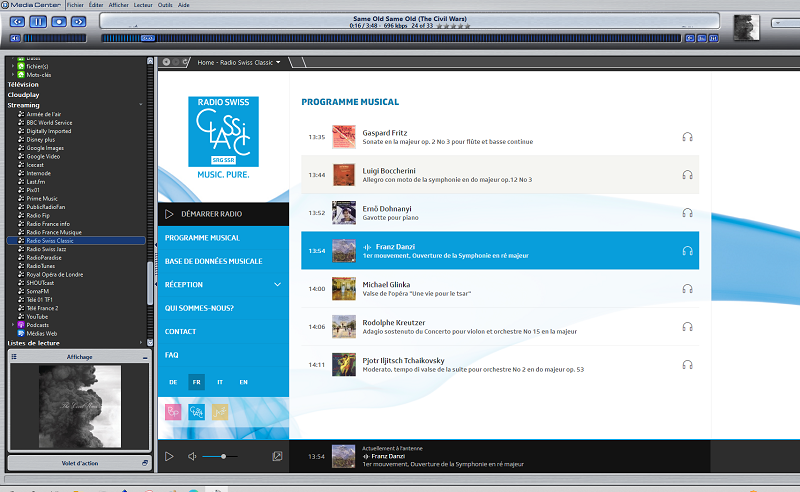Open the Radio Swiss Pop pink icon

173,411
